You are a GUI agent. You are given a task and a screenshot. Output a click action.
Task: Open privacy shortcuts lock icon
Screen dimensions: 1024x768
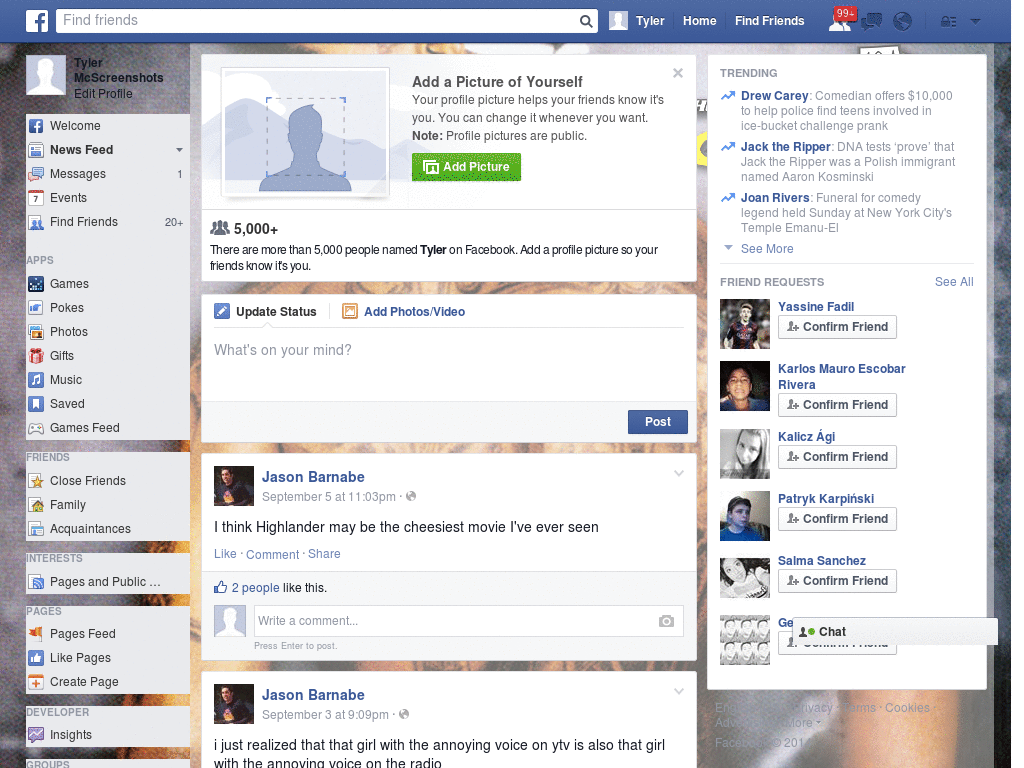coord(948,22)
